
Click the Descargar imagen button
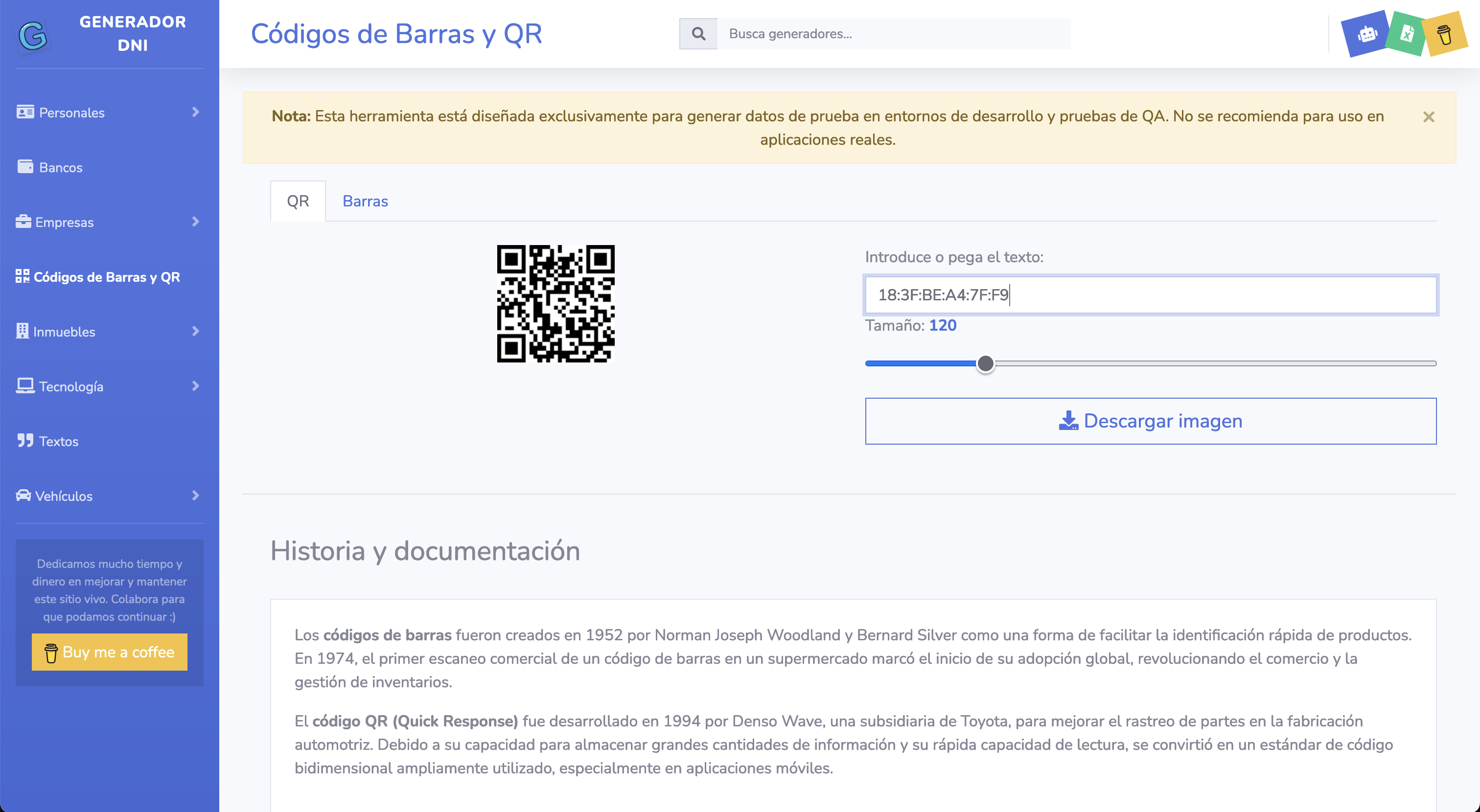click(1150, 421)
